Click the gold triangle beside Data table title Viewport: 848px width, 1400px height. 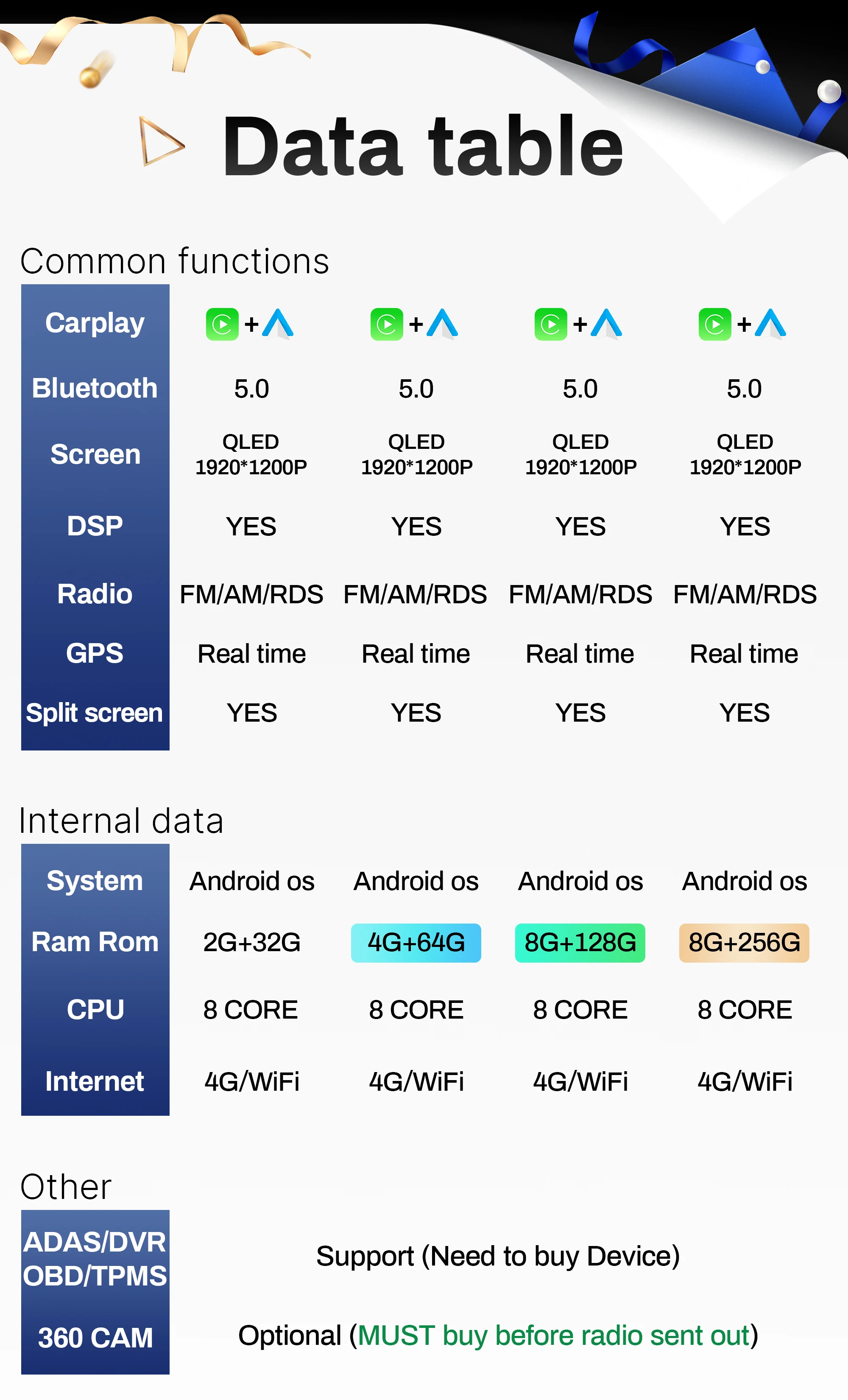pyautogui.click(x=162, y=141)
